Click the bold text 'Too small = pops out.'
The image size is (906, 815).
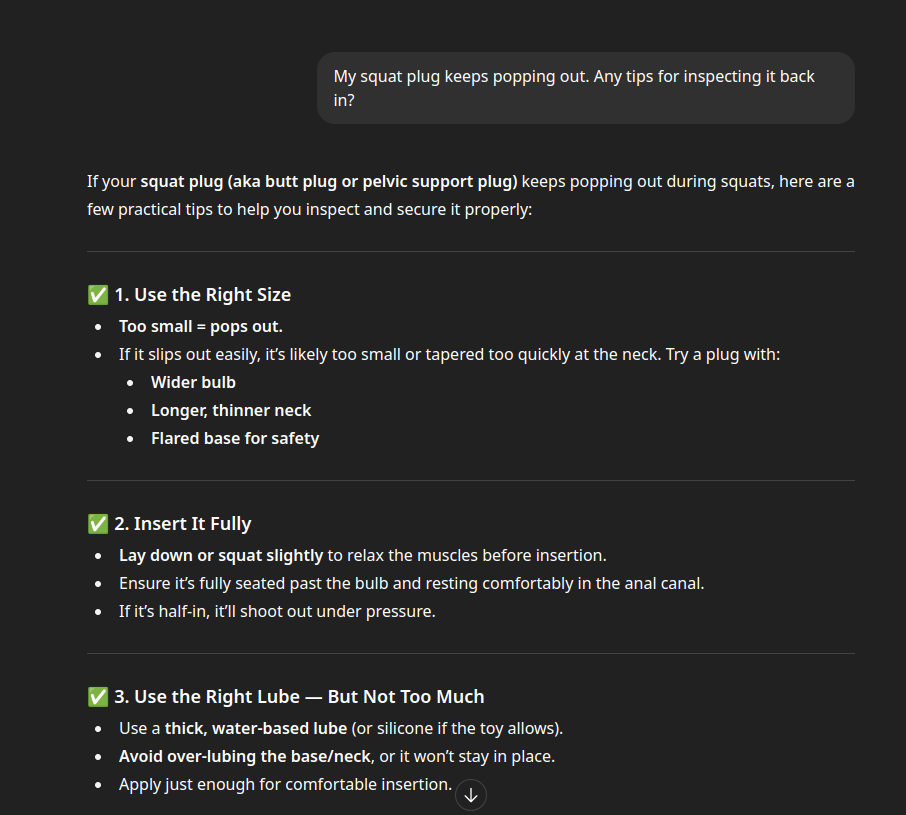coord(200,326)
